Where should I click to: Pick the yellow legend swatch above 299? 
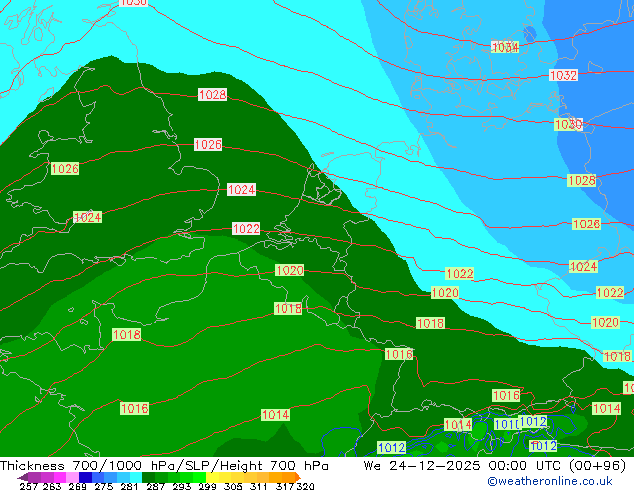pyautogui.click(x=212, y=477)
